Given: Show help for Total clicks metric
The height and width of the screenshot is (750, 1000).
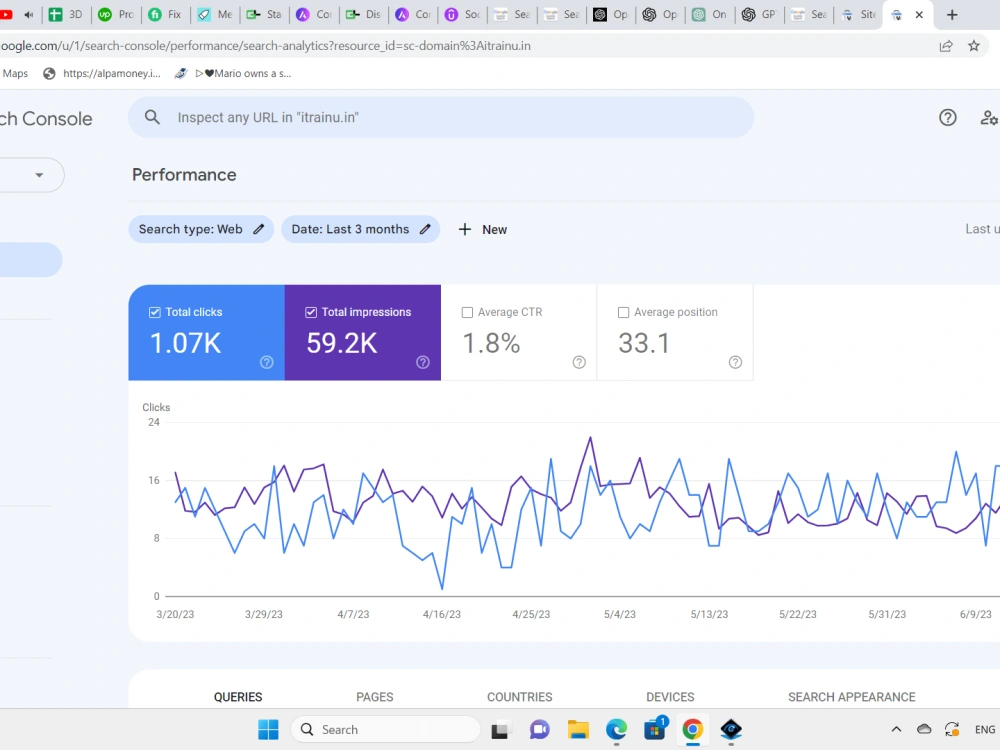Looking at the screenshot, I should [x=267, y=362].
